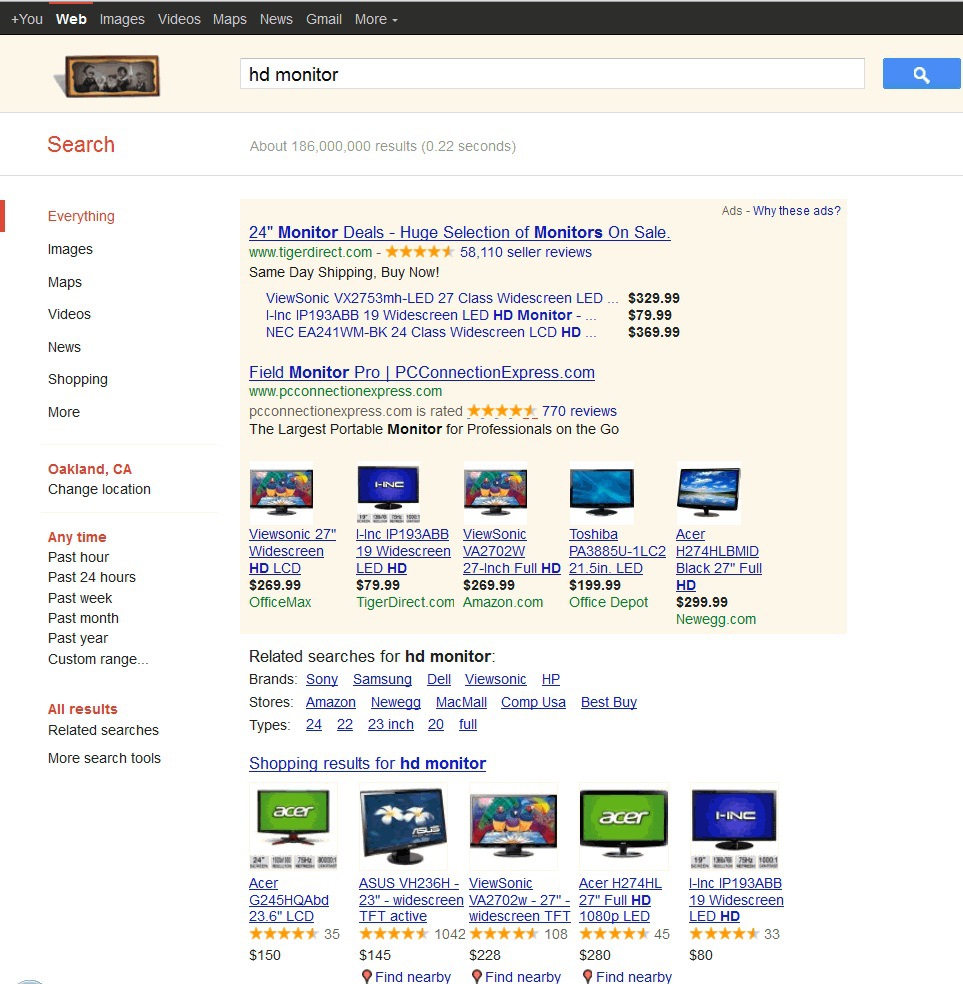Select Everything in the left sidebar
This screenshot has width=963, height=984.
pyautogui.click(x=81, y=217)
